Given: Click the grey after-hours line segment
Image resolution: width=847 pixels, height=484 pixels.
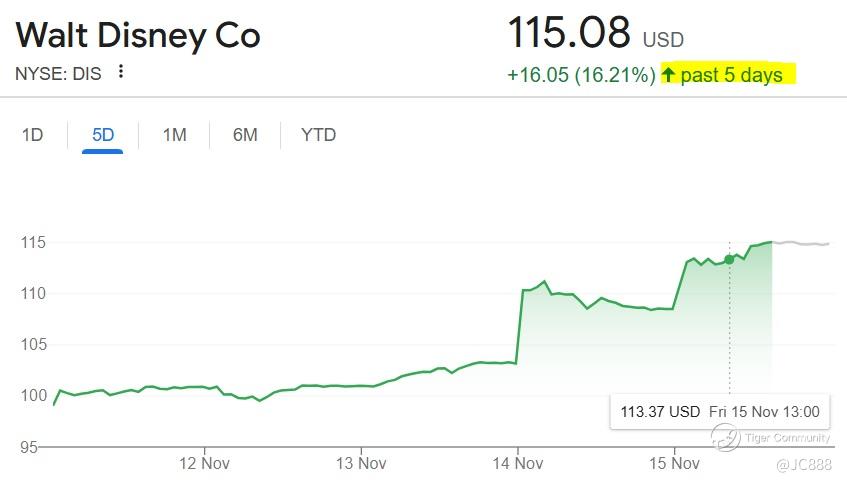Looking at the screenshot, I should coord(801,243).
